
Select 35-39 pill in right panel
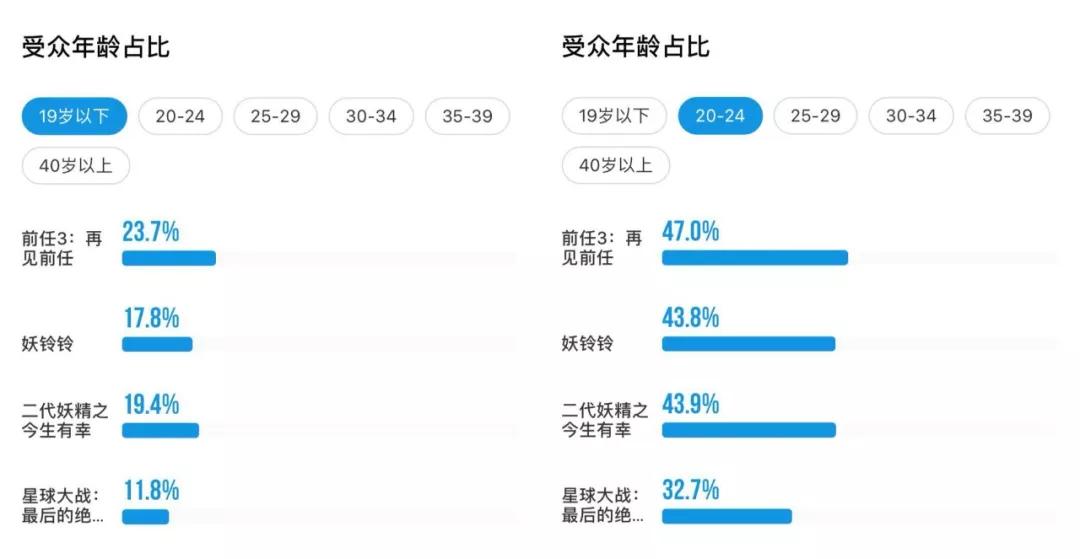point(1008,116)
